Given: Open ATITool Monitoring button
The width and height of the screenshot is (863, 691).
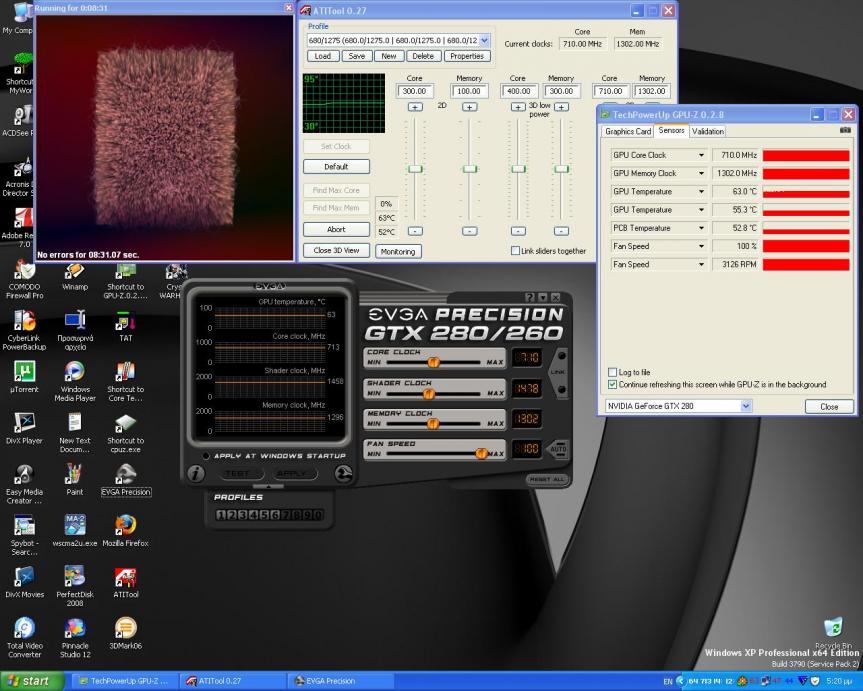Looking at the screenshot, I should point(398,252).
